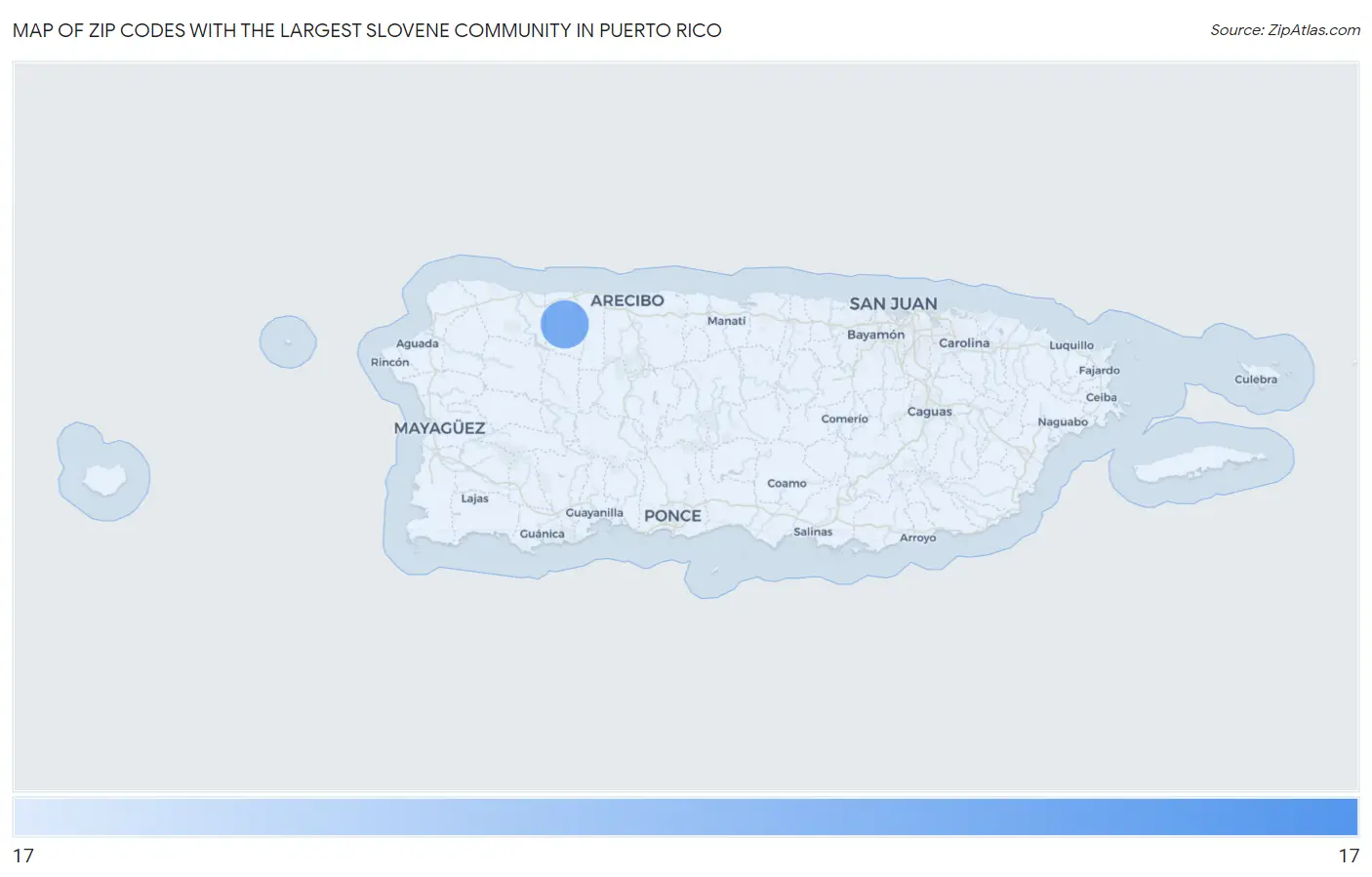Screen dimensions: 1372x877
Task: Click the Source: ZipAtlas.com credit
Action: pos(1284,30)
